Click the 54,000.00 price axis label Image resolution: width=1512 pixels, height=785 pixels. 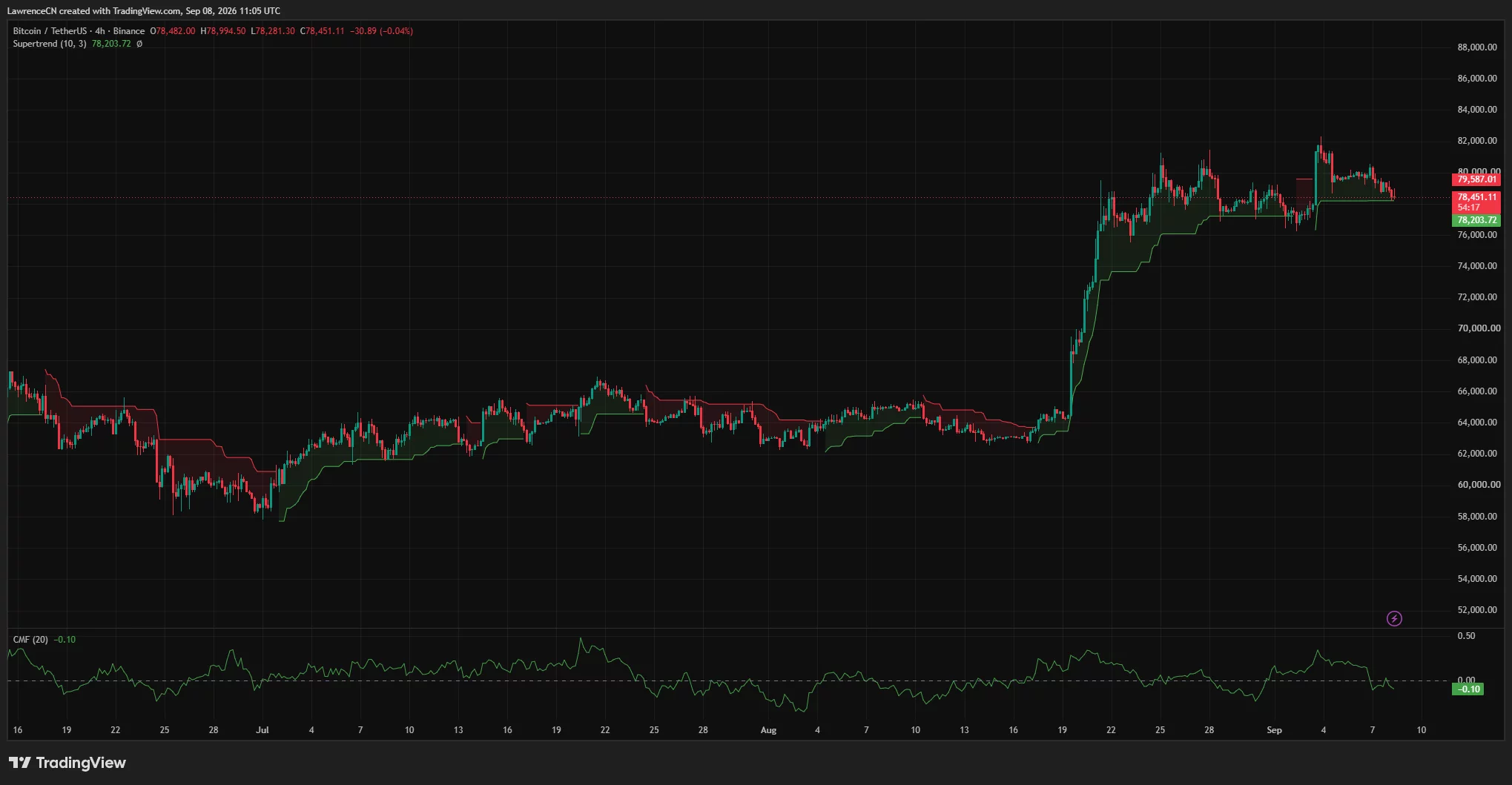(x=1477, y=579)
